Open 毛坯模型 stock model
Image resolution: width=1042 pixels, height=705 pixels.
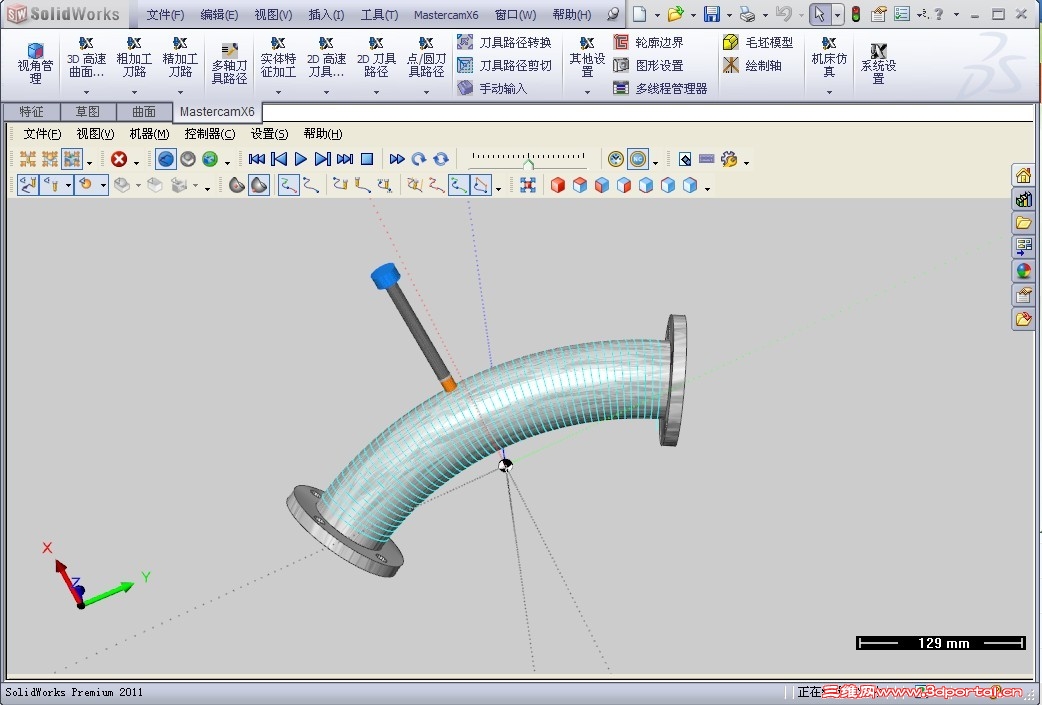coord(758,43)
